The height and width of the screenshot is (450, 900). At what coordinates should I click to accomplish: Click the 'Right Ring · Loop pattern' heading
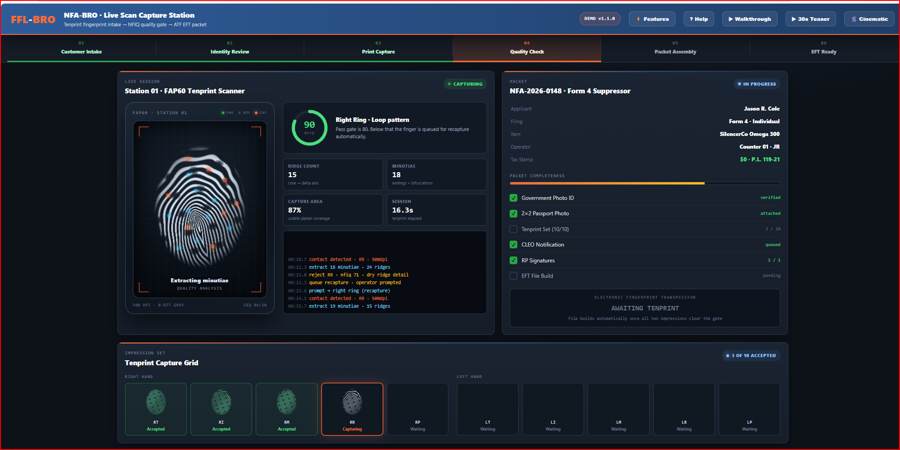[372, 120]
